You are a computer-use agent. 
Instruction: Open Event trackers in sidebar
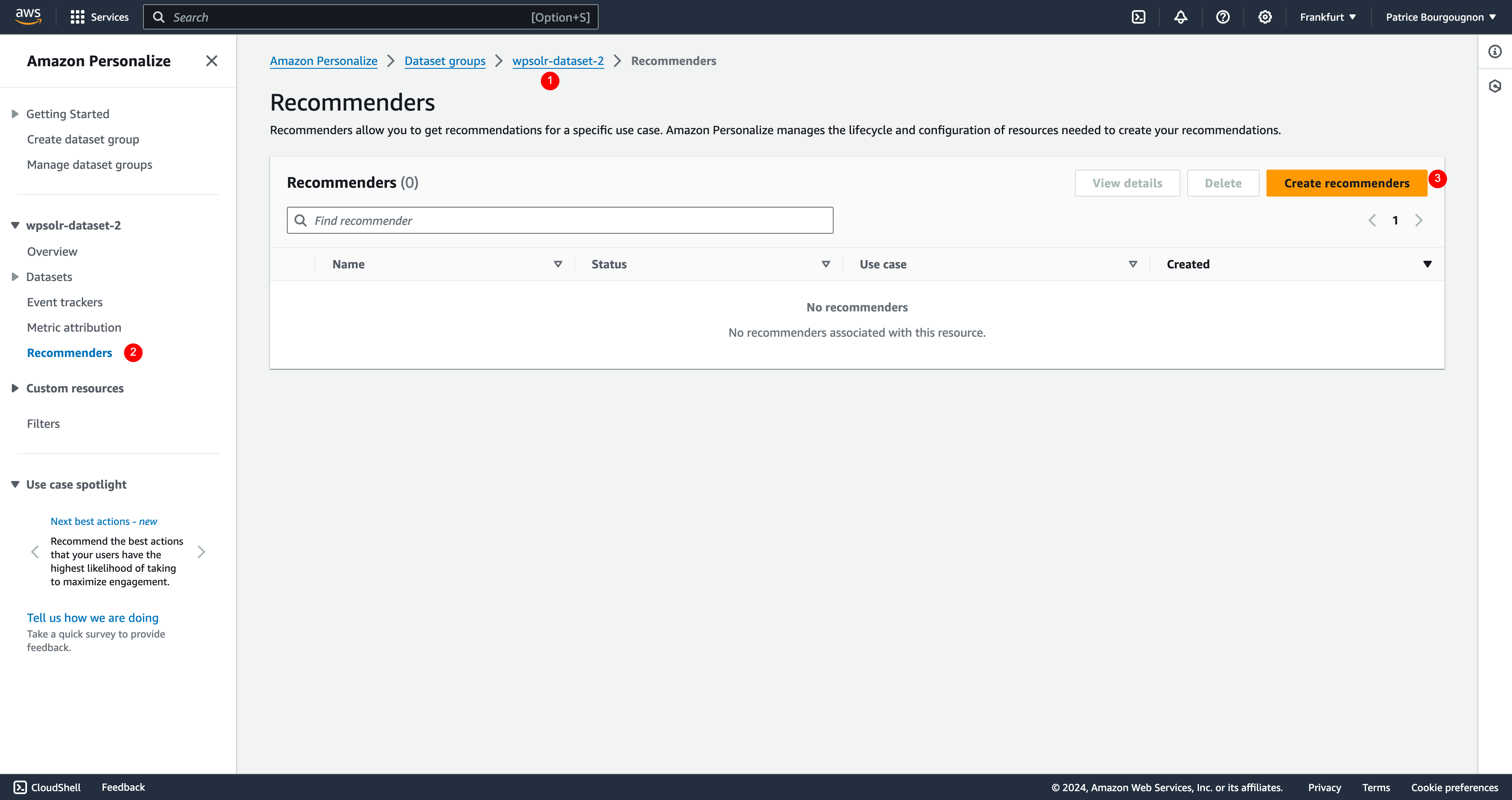[65, 302]
